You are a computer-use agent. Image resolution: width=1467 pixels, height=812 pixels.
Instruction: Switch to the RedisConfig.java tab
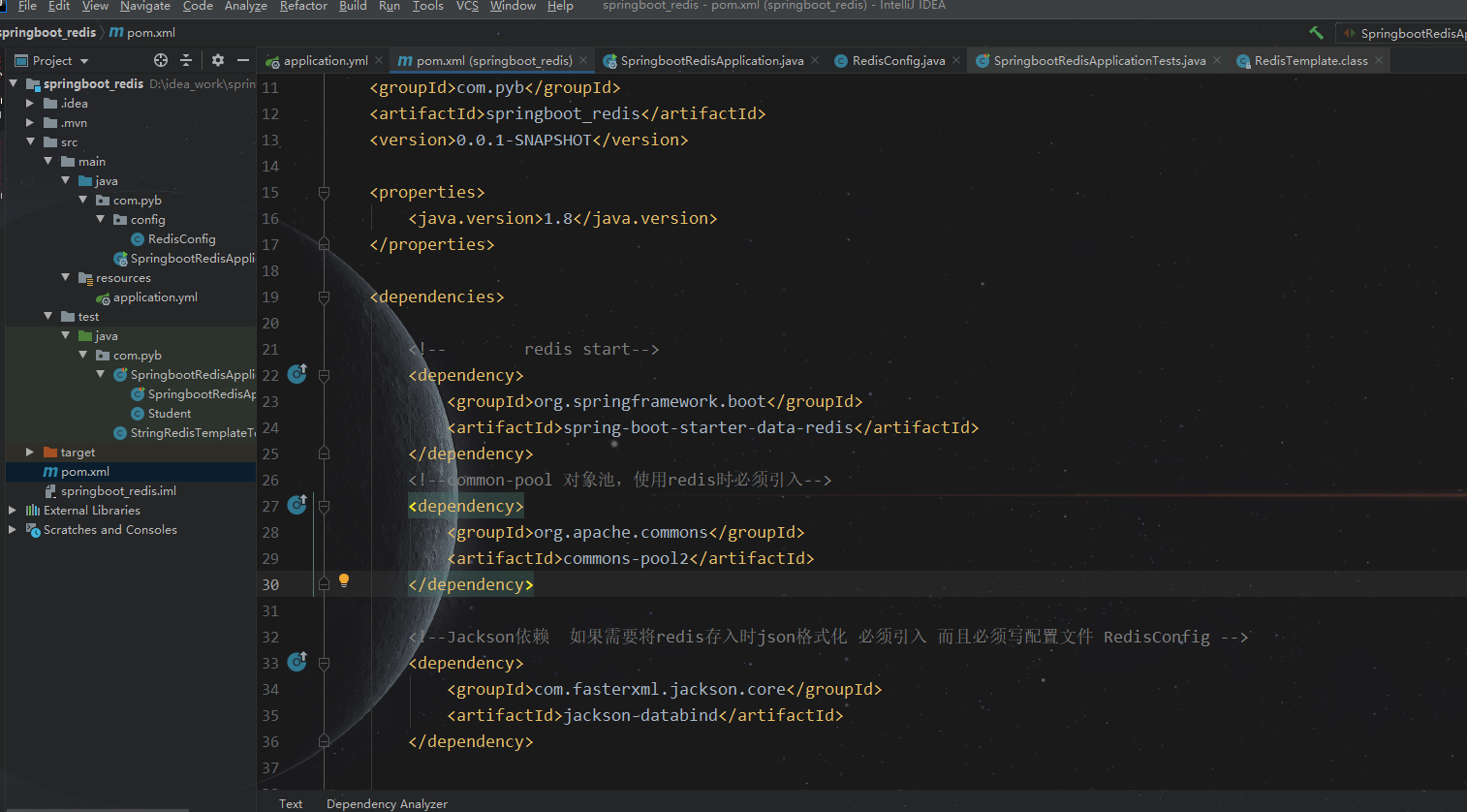898,60
